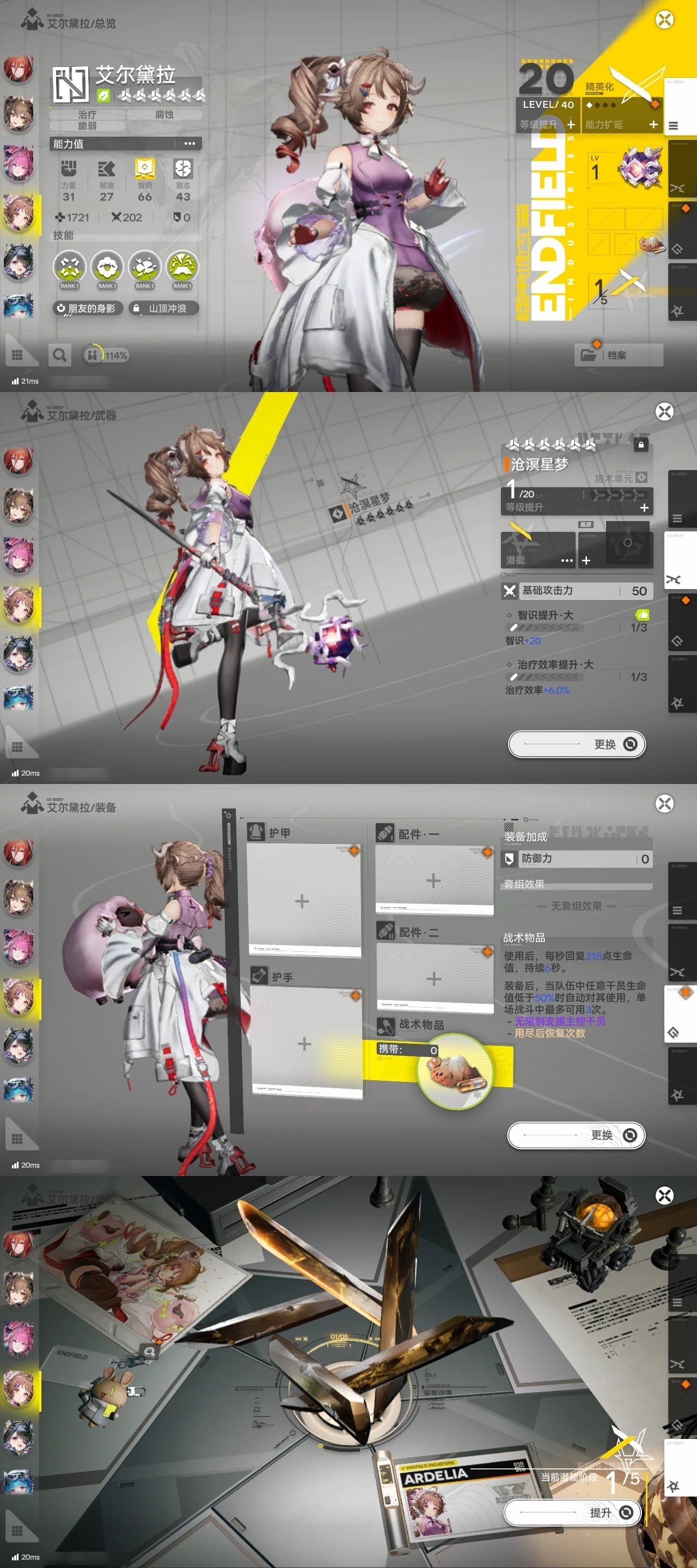Screen dimensions: 697x1568
Task: Expand weapon 潜能 details via three dots
Action: [566, 560]
